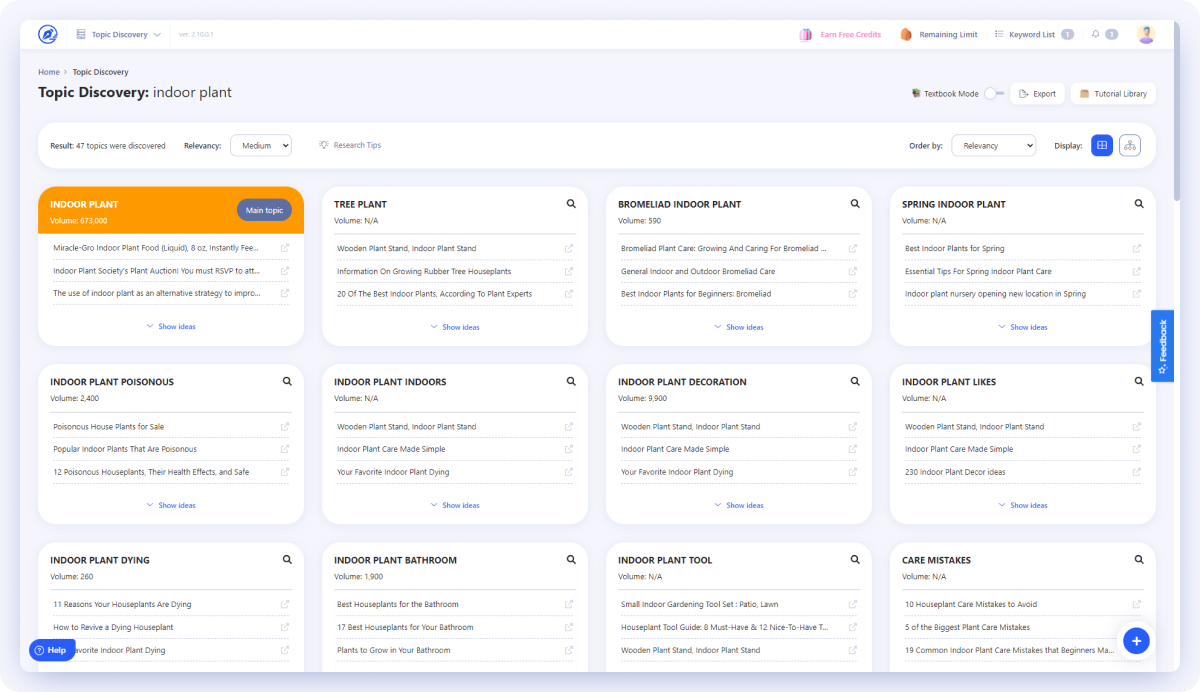Export the discovered topics

pos(1037,92)
